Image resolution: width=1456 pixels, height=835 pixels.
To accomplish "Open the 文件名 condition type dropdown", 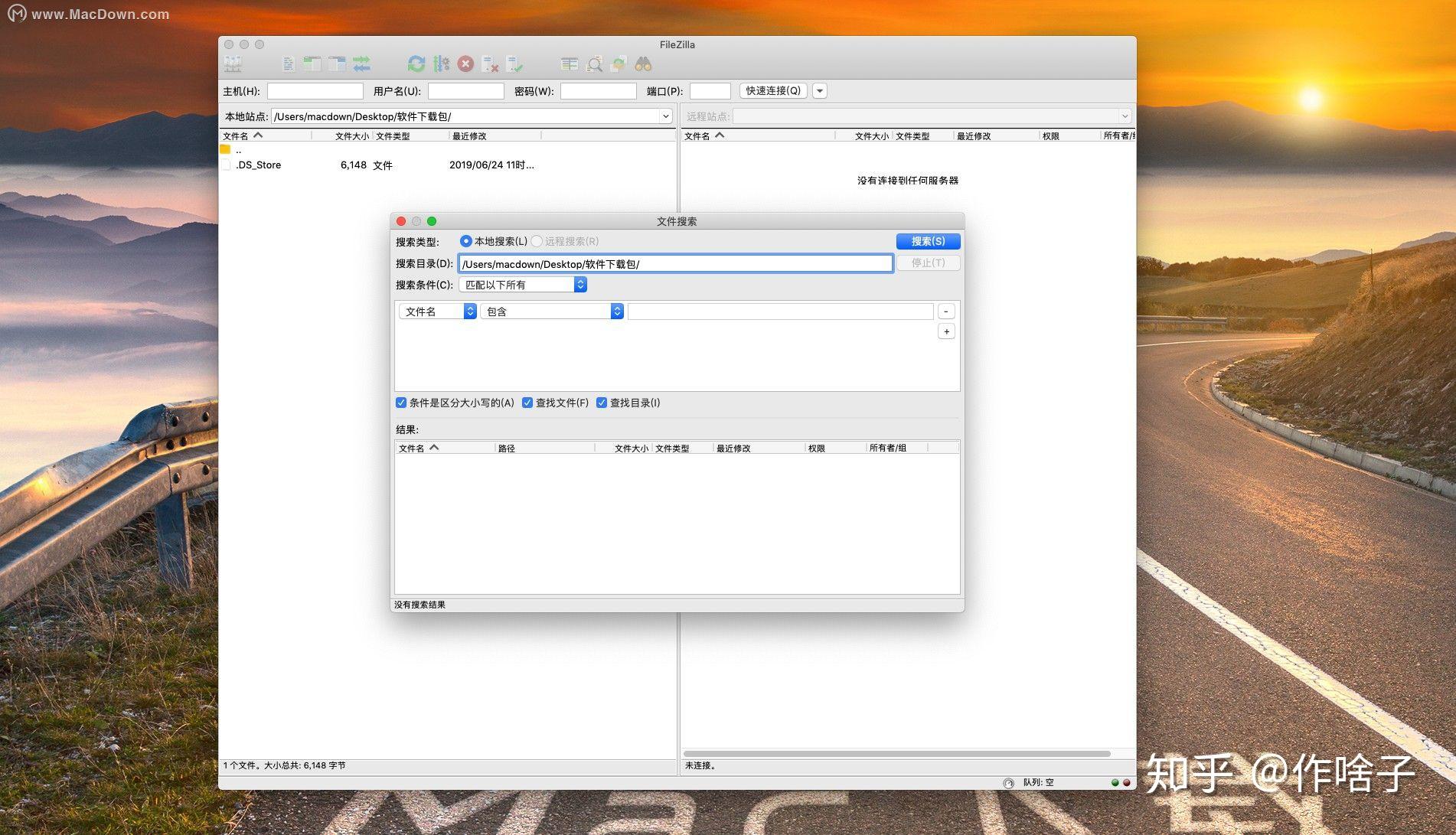I will (x=438, y=311).
